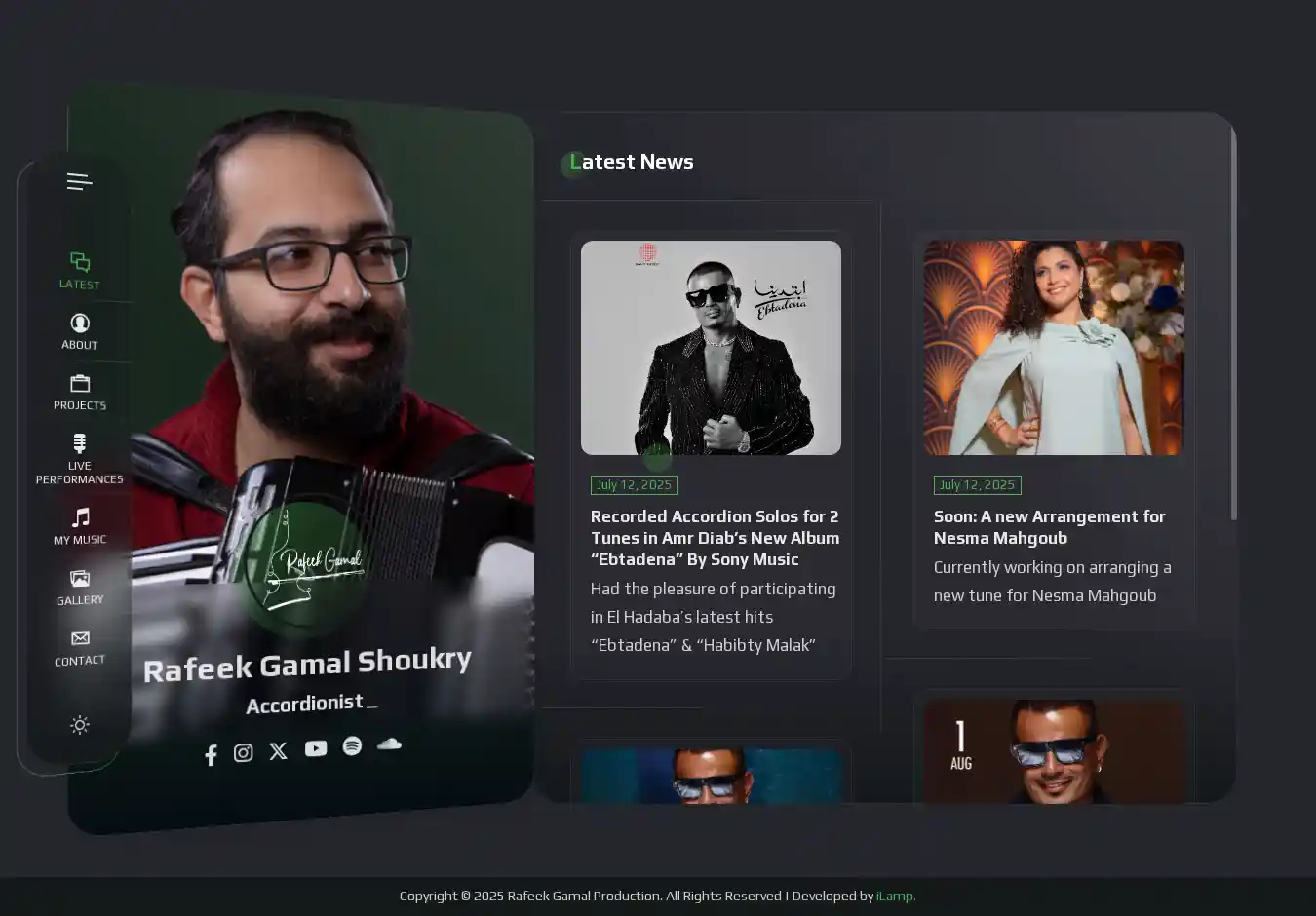The image size is (1316, 916).
Task: Open the About section
Action: (80, 331)
